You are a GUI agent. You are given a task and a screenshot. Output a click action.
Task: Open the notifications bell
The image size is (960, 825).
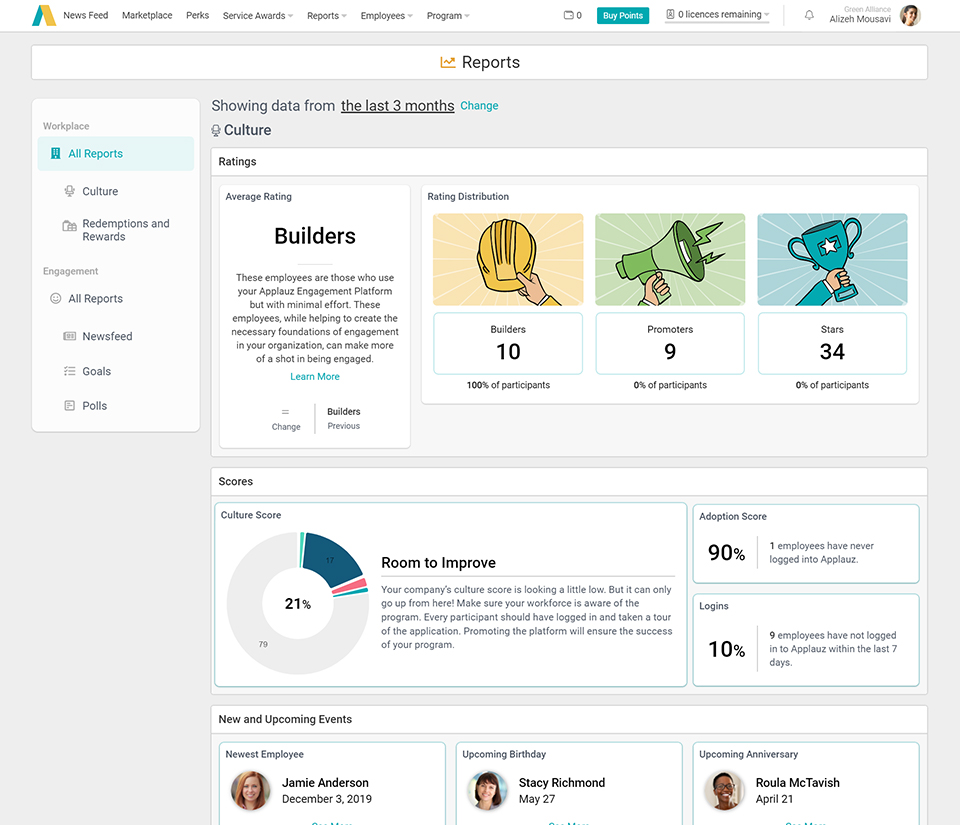tap(809, 15)
